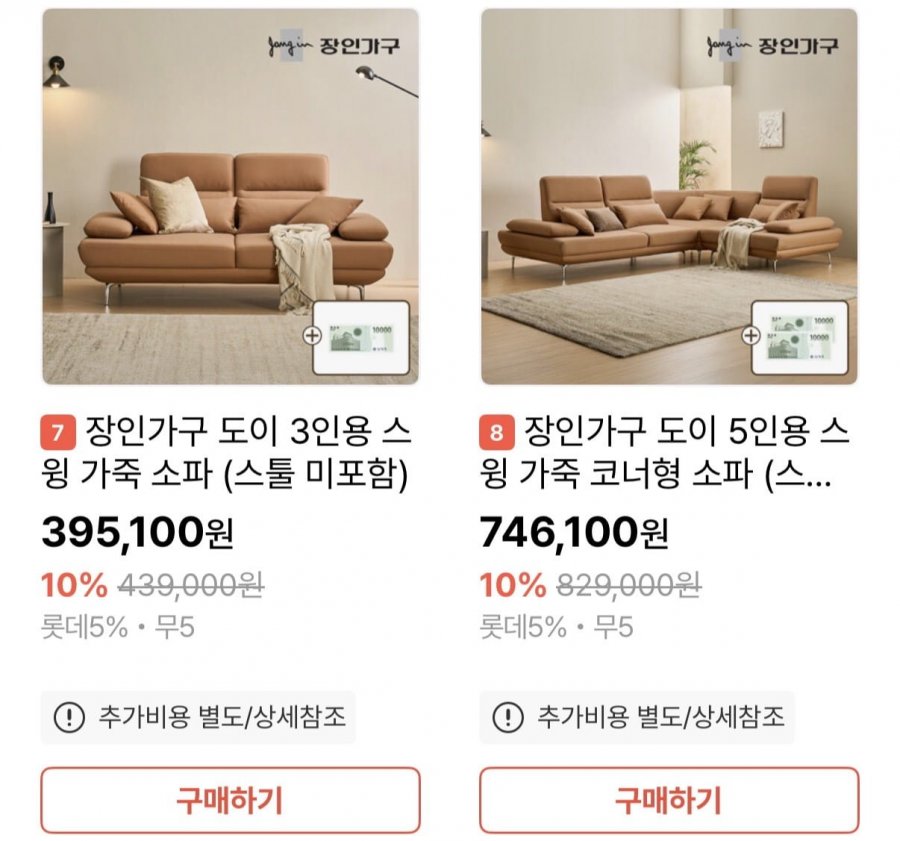900x841 pixels.
Task: Tap the rank 7 badge
Action: click(57, 435)
